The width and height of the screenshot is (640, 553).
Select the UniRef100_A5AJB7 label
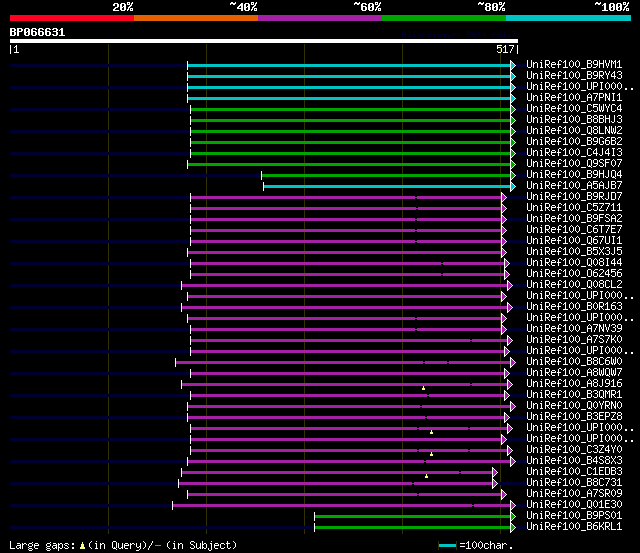click(x=574, y=186)
